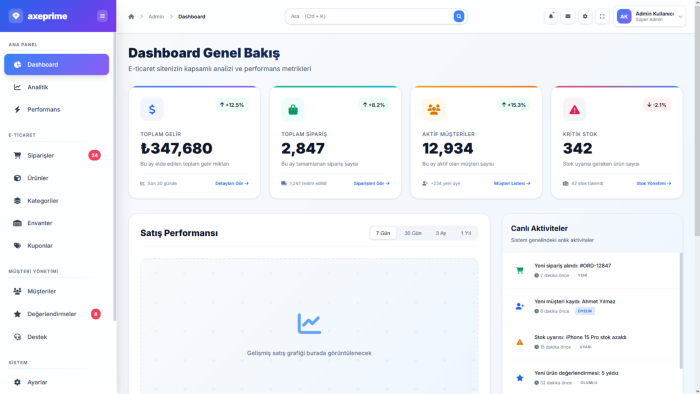
Task: Select the 7 Gün range tab
Action: click(x=383, y=233)
